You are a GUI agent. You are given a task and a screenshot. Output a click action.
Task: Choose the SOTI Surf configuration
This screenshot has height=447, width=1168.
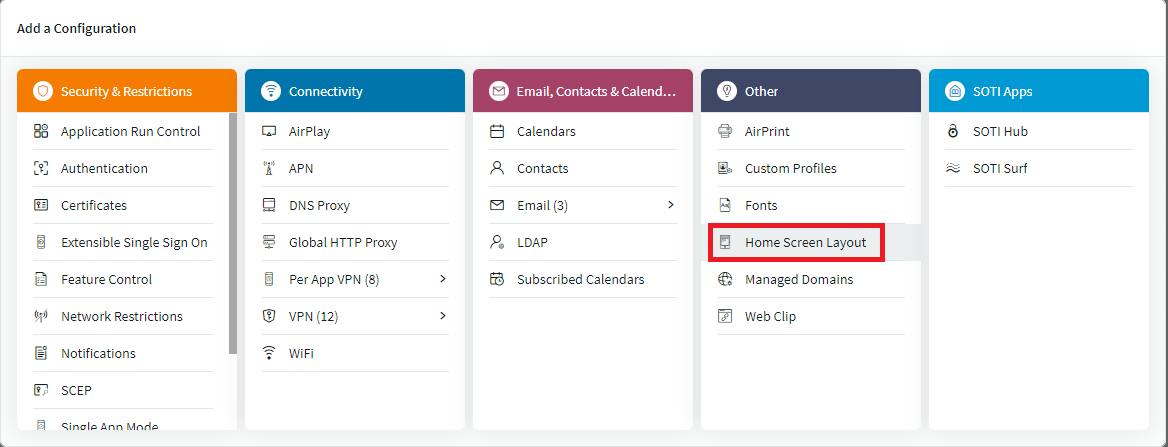tap(1000, 168)
